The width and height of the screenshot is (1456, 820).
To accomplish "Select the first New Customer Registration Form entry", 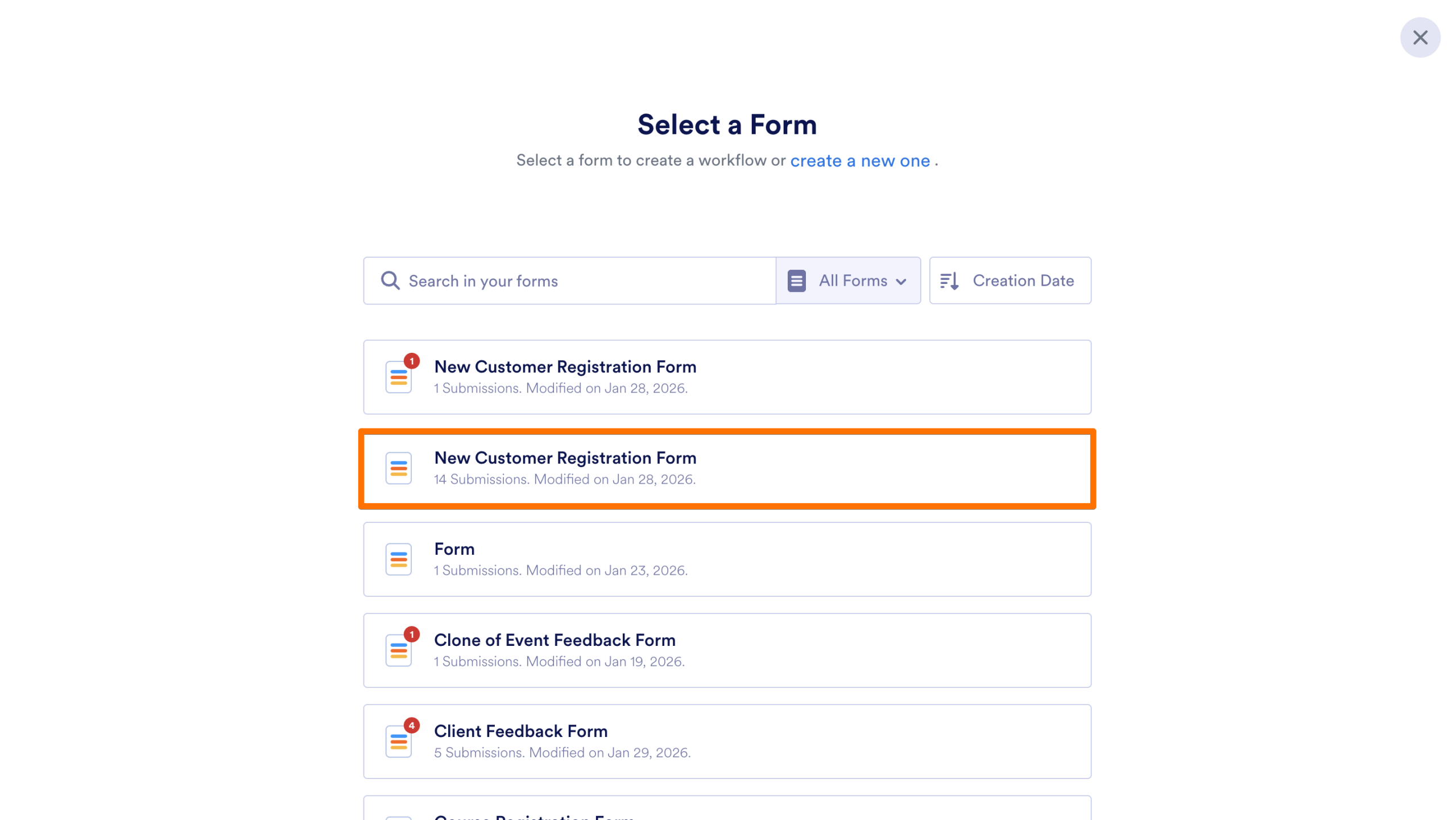I will click(x=727, y=377).
